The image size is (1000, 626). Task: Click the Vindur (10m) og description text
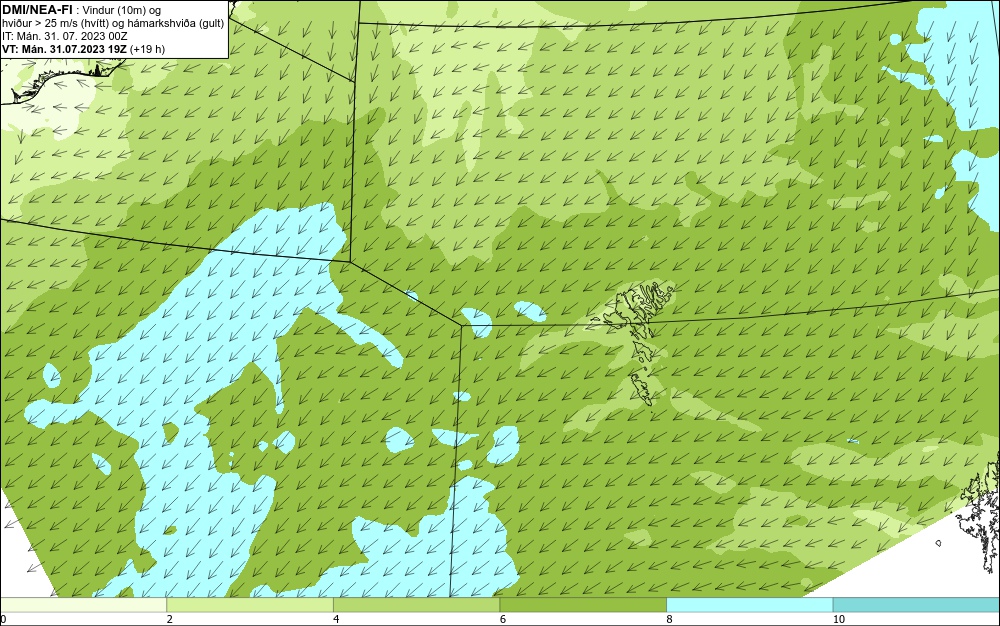(122, 10)
